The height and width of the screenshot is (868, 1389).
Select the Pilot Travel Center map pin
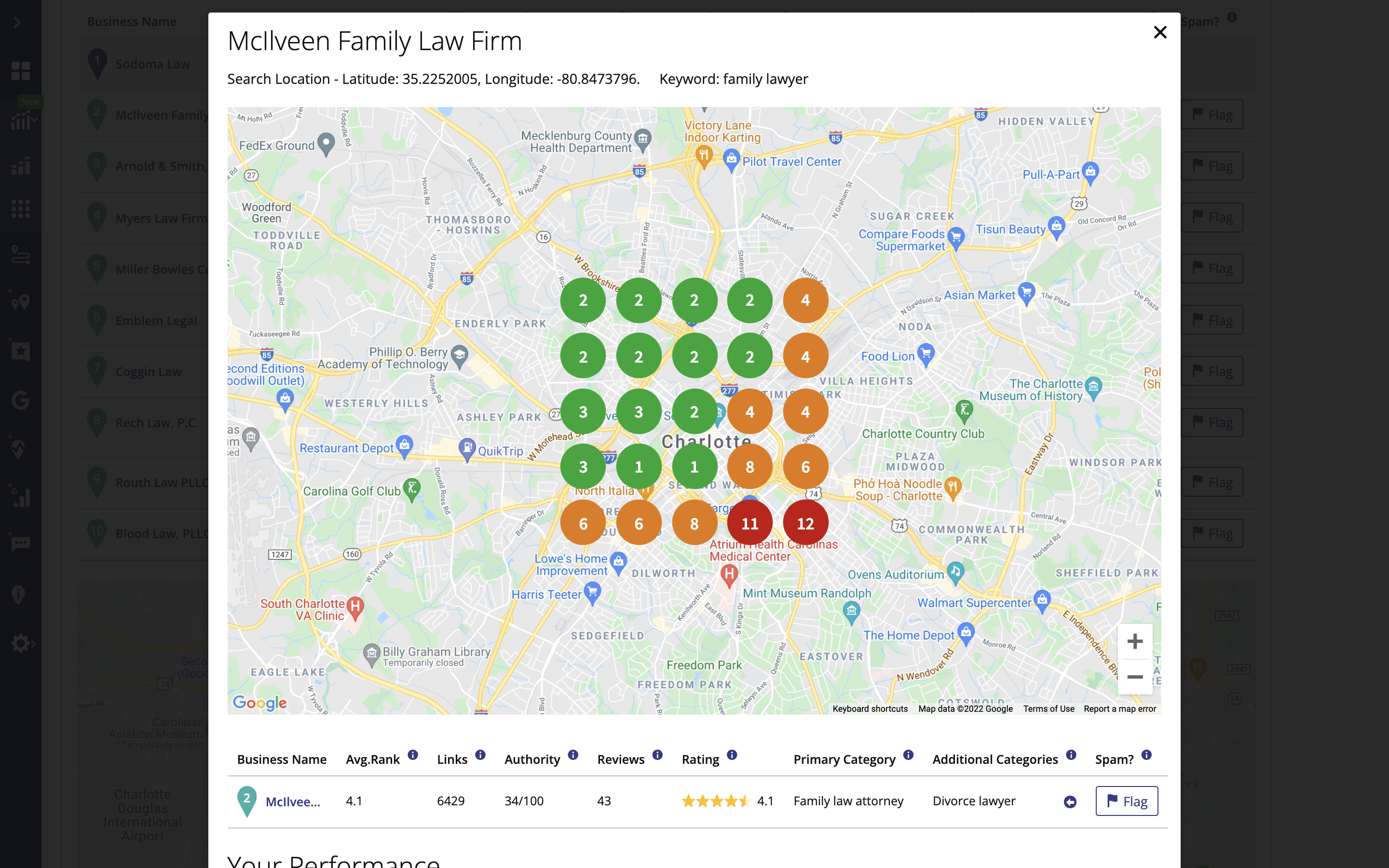click(731, 160)
